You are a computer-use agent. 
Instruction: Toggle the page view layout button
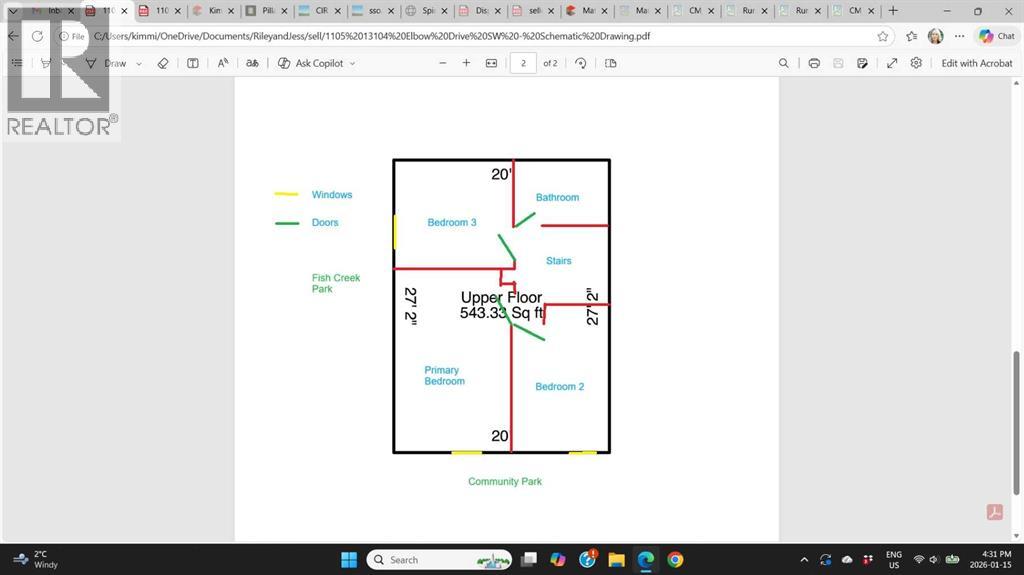tap(611, 63)
